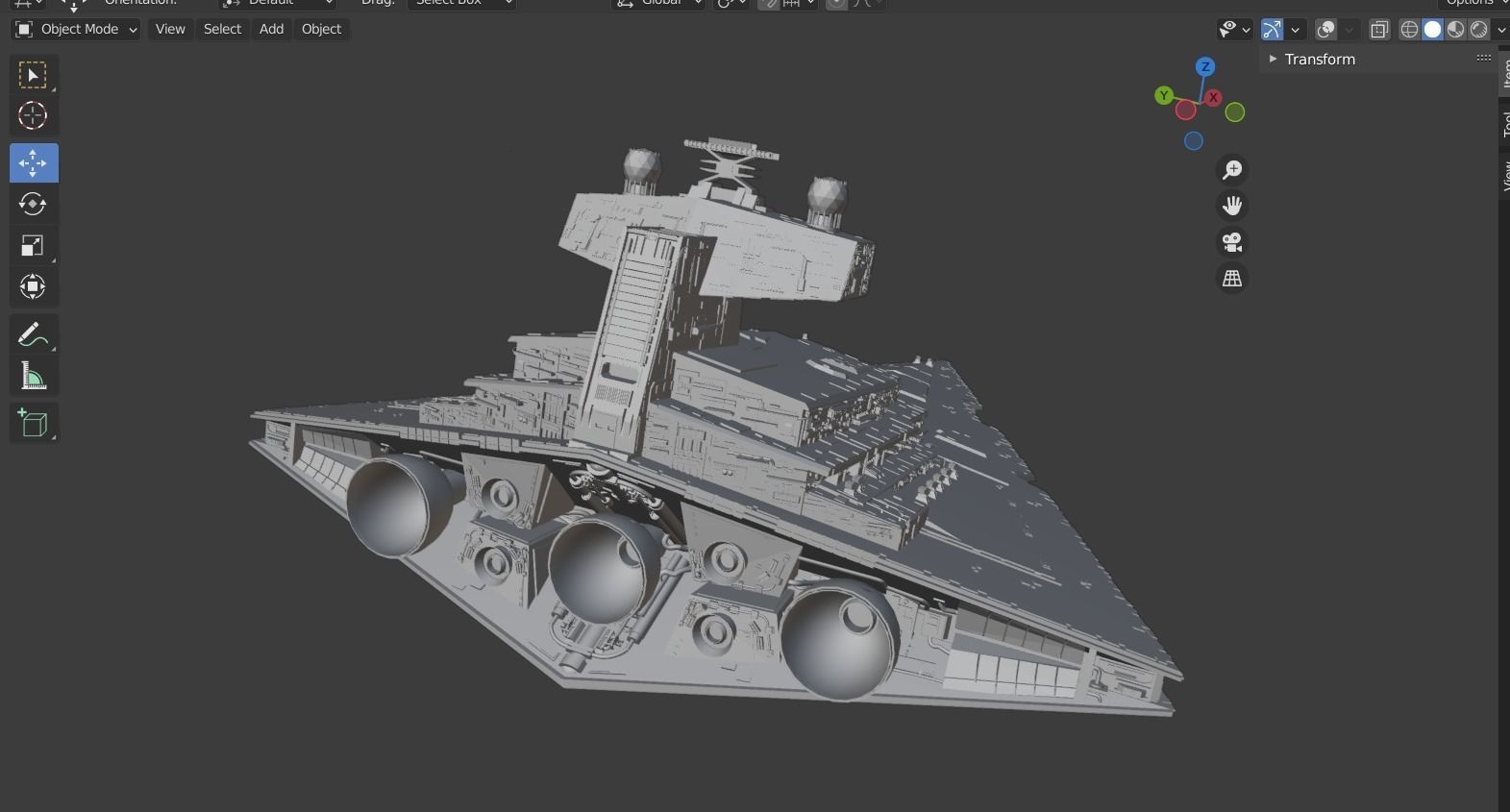Click the unlabeled red negative X circle
The image size is (1510, 812).
coord(1185,110)
